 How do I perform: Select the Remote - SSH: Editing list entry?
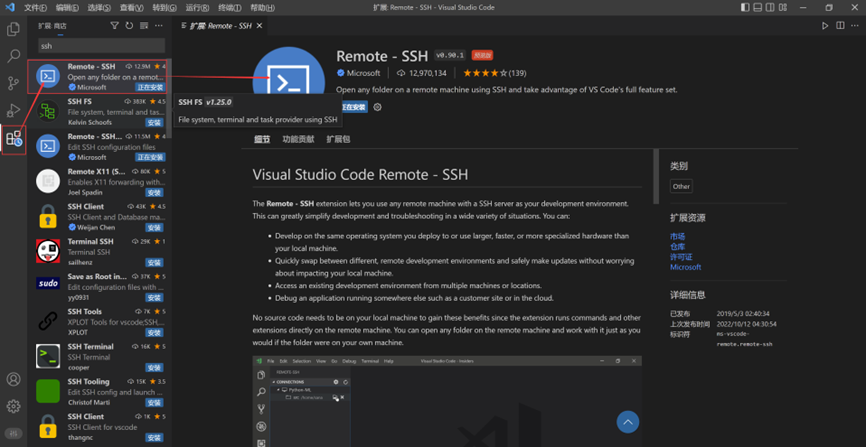tap(99, 146)
